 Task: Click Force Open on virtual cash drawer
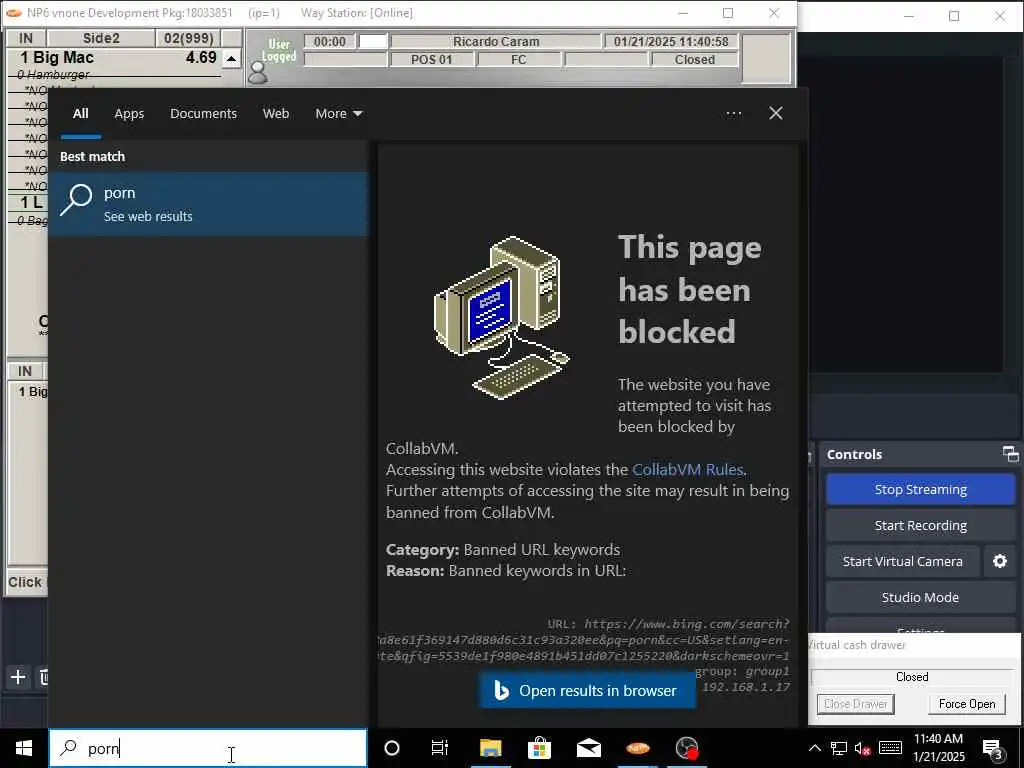point(967,703)
